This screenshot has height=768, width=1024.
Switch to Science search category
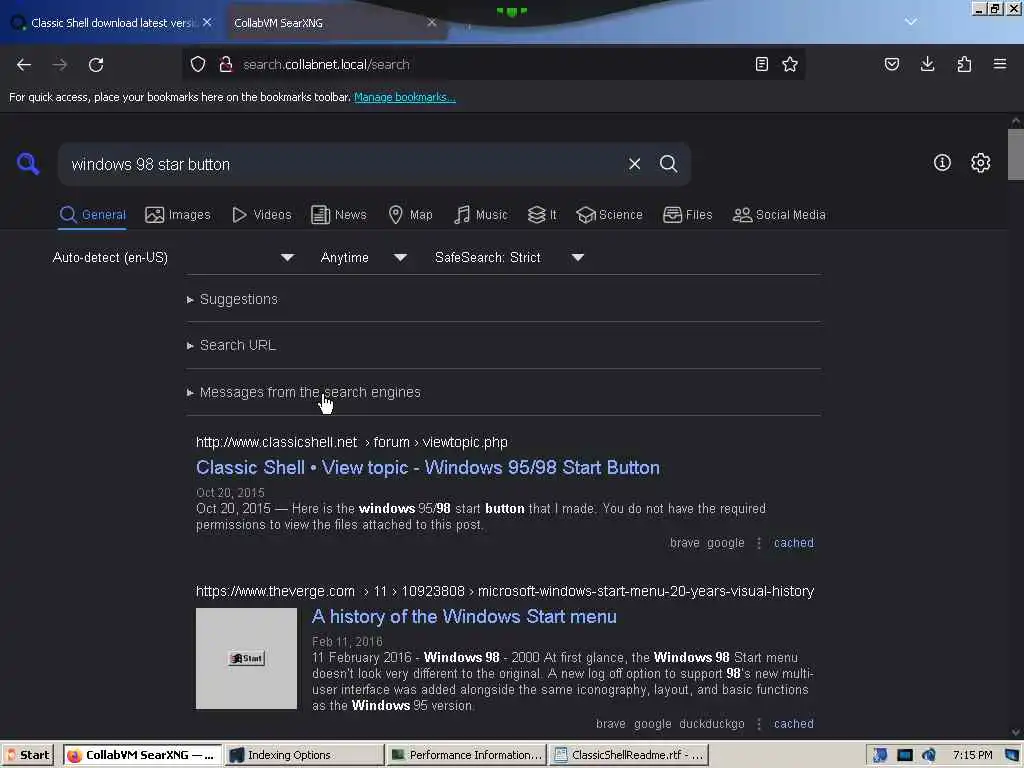pyautogui.click(x=609, y=215)
